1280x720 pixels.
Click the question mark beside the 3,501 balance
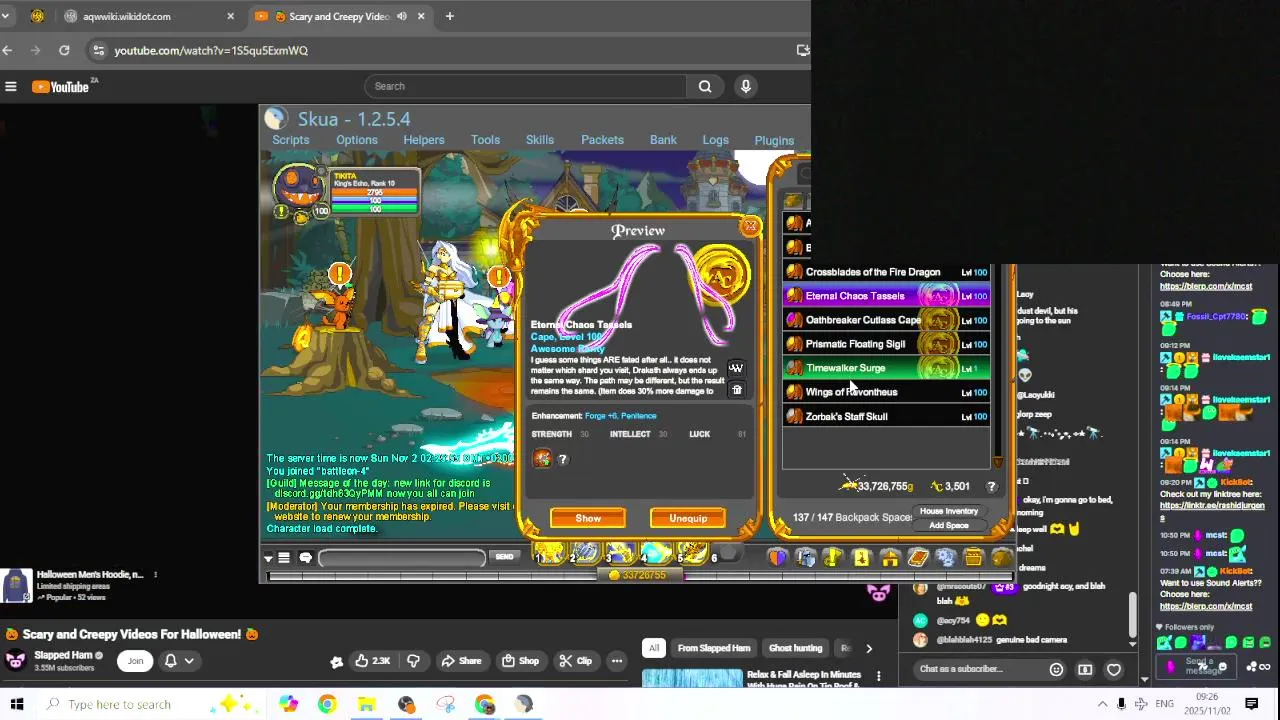point(991,486)
